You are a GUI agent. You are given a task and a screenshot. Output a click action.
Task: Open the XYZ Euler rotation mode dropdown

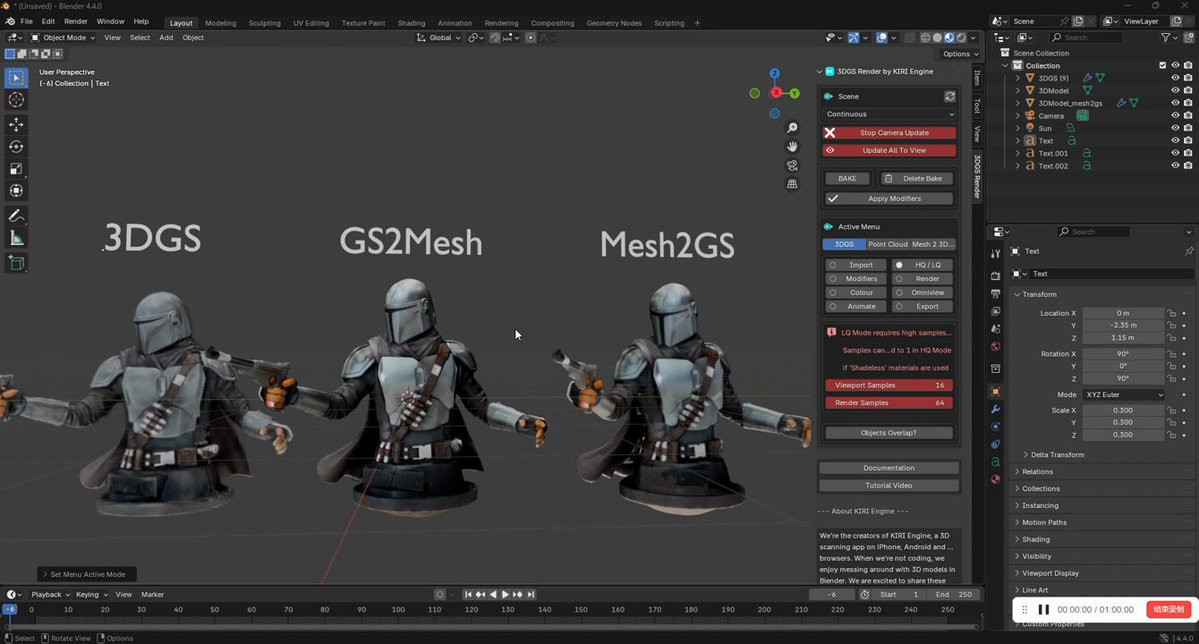coord(1123,395)
